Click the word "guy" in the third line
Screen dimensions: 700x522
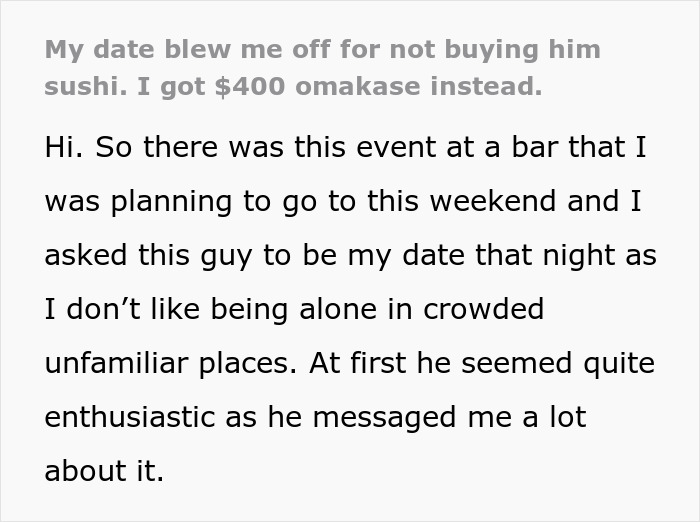tap(226, 256)
